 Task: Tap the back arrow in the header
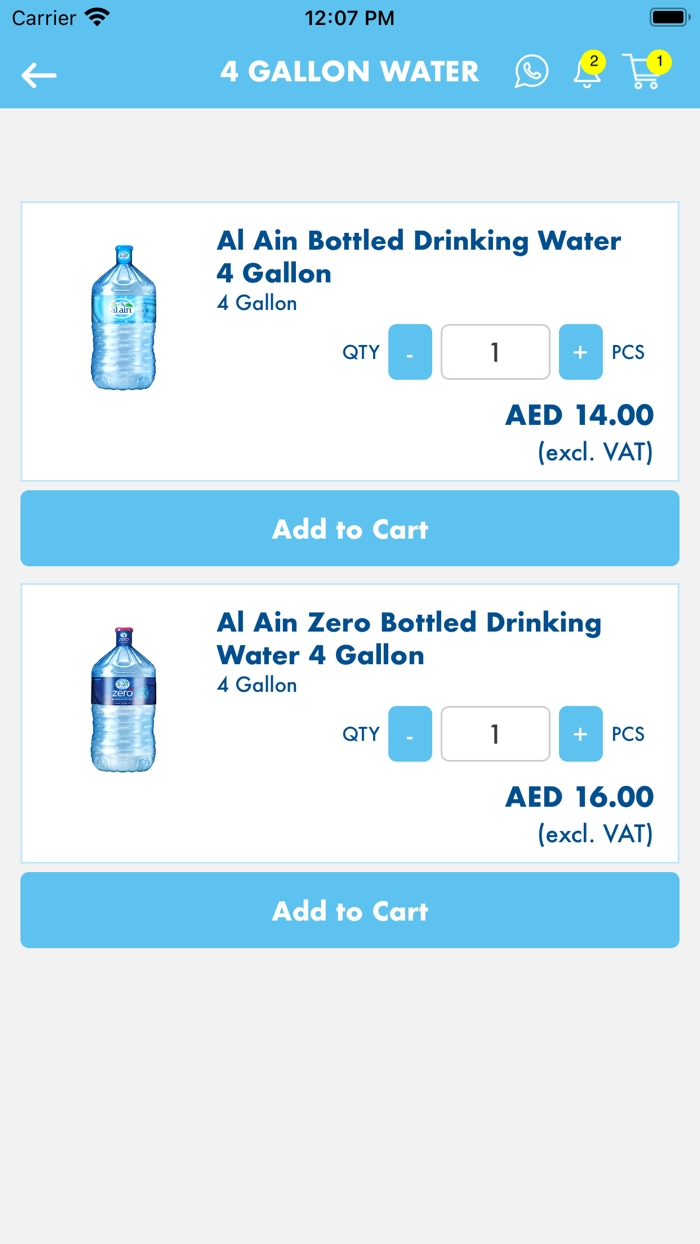coord(38,74)
